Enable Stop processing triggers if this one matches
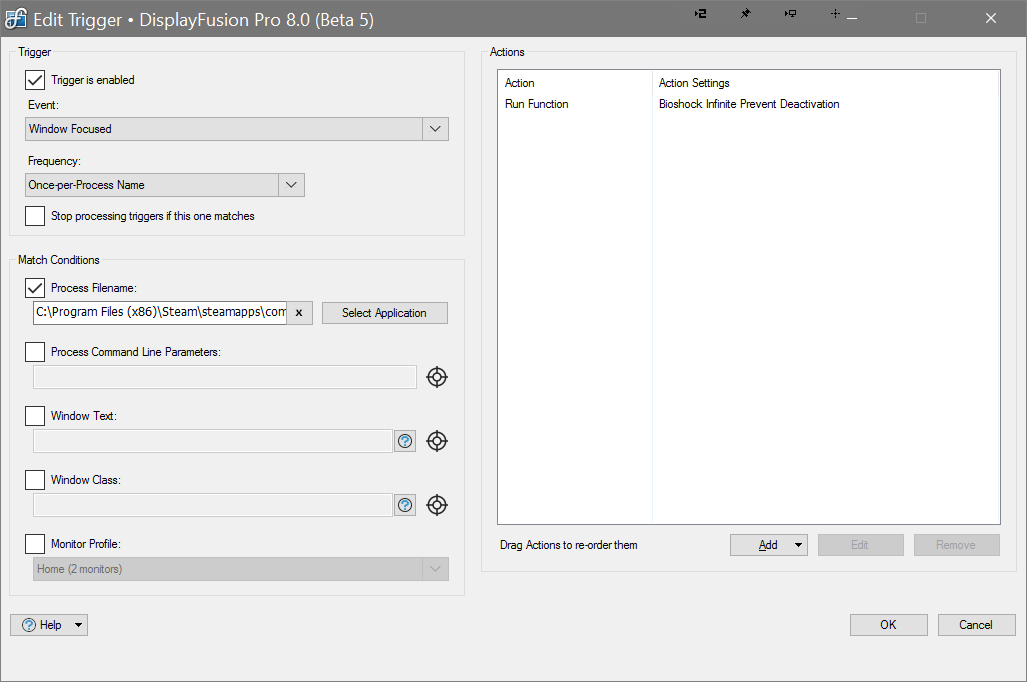The height and width of the screenshot is (682, 1027). click(x=35, y=216)
